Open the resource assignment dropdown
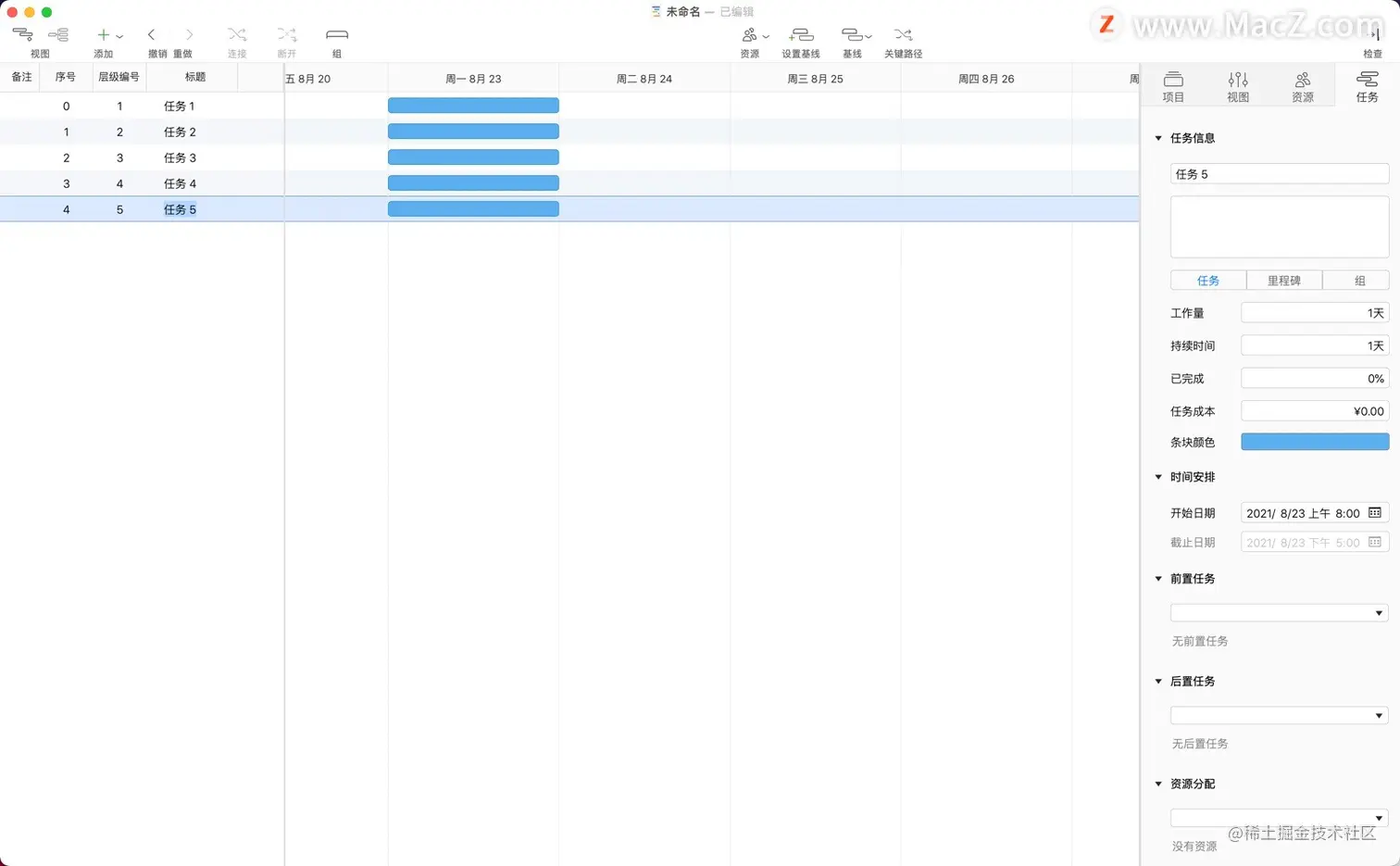Screen dimensions: 1400x866 click(1280, 818)
